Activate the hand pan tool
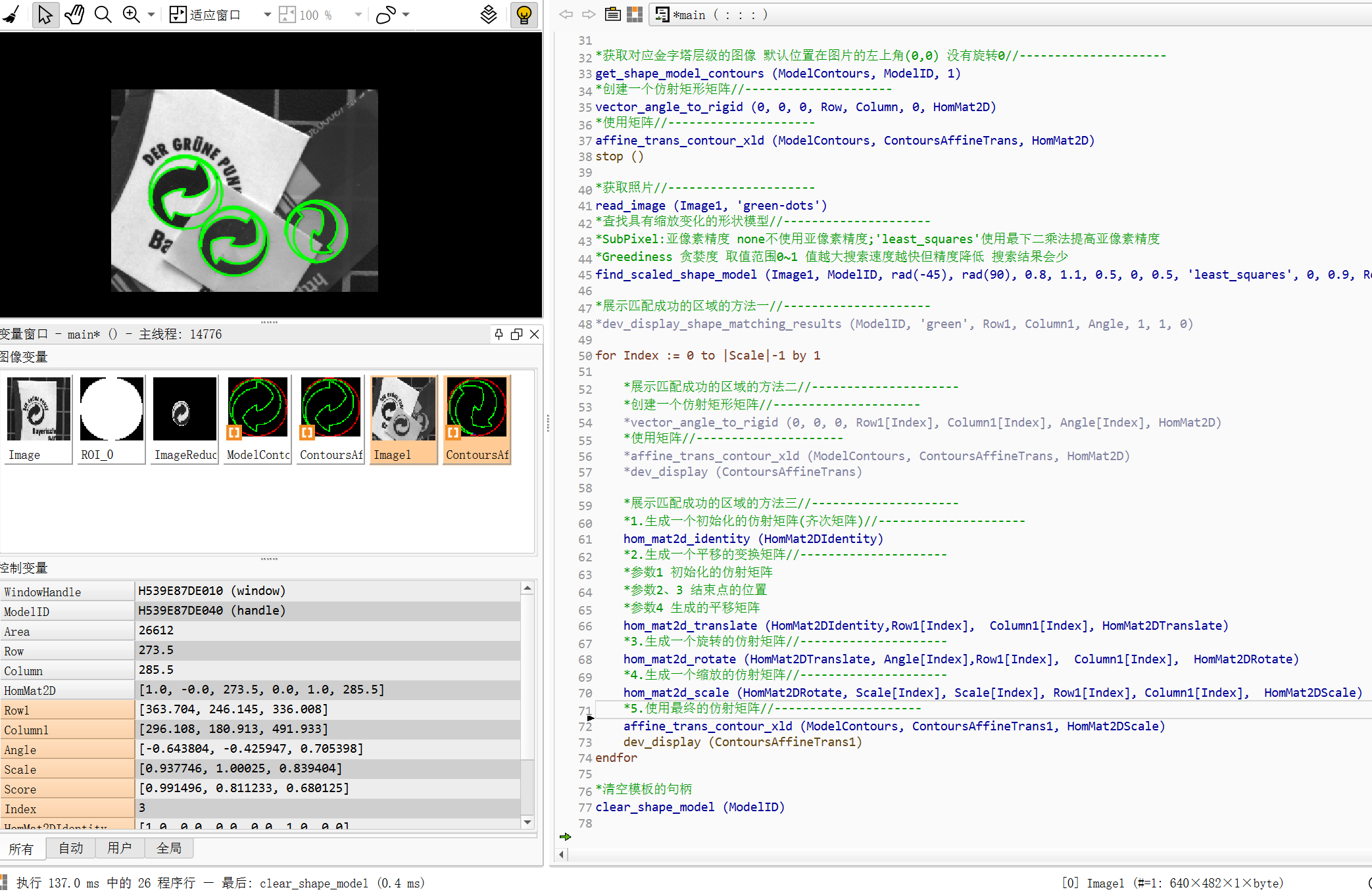This screenshot has height=896, width=1372. [x=74, y=14]
